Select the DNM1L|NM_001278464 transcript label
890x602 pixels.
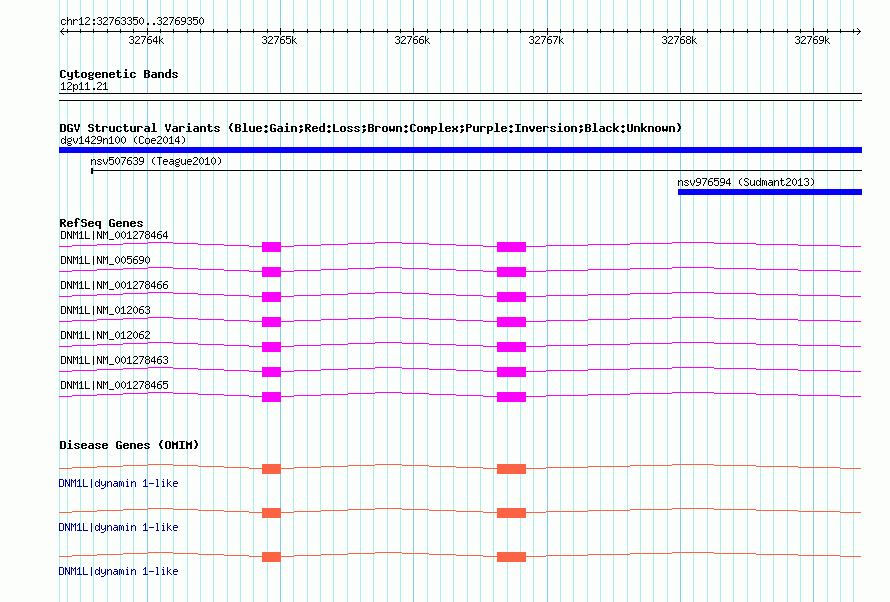114,235
